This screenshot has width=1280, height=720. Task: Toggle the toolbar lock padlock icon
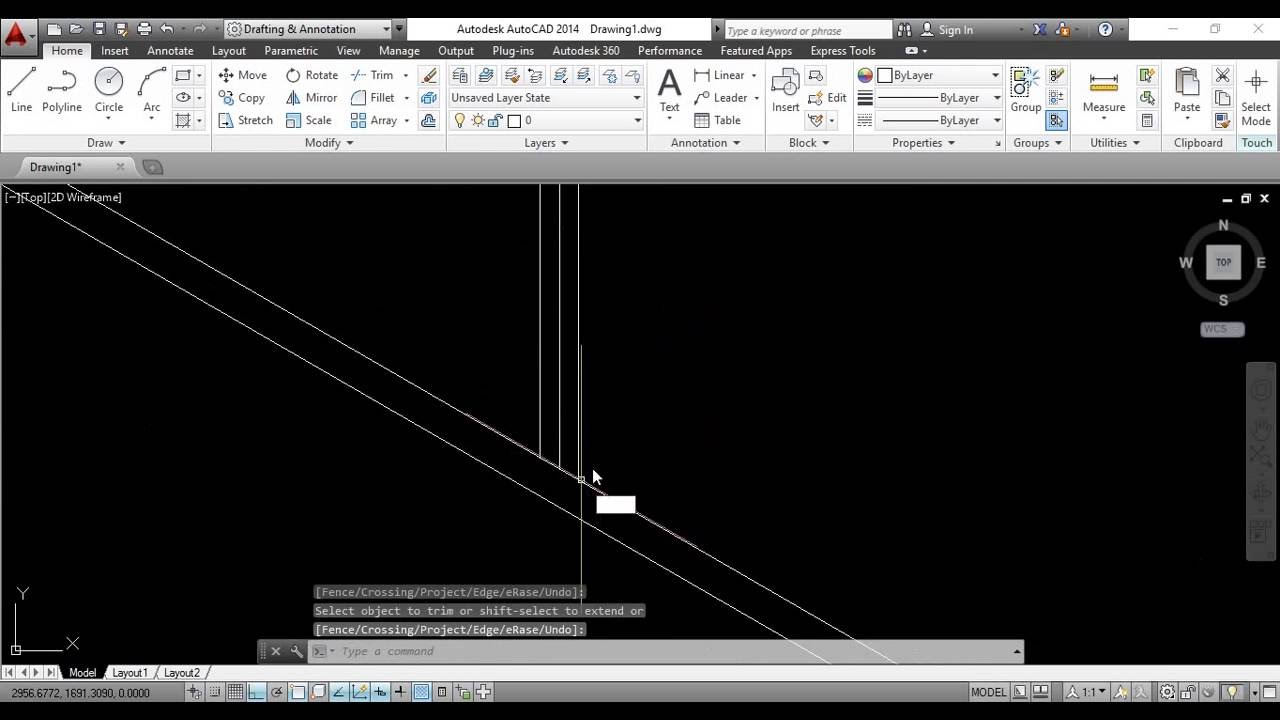pyautogui.click(x=1189, y=692)
